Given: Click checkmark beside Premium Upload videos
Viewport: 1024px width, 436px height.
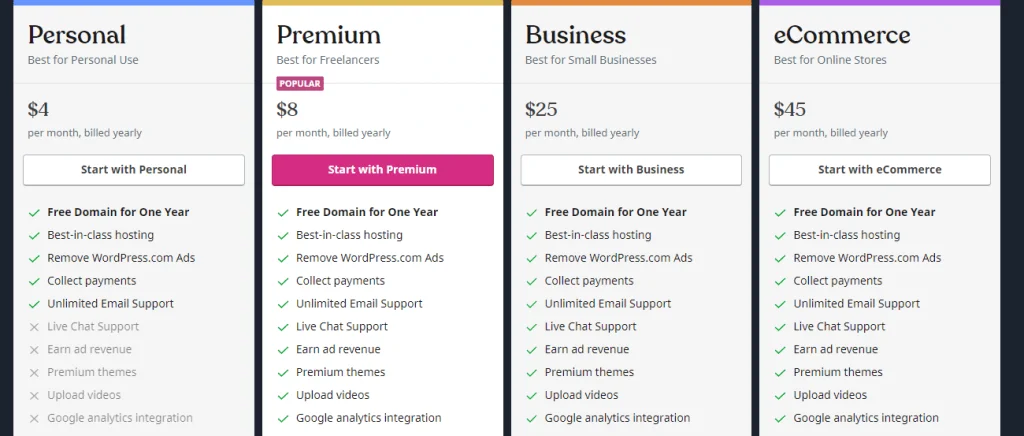Looking at the screenshot, I should (x=283, y=396).
